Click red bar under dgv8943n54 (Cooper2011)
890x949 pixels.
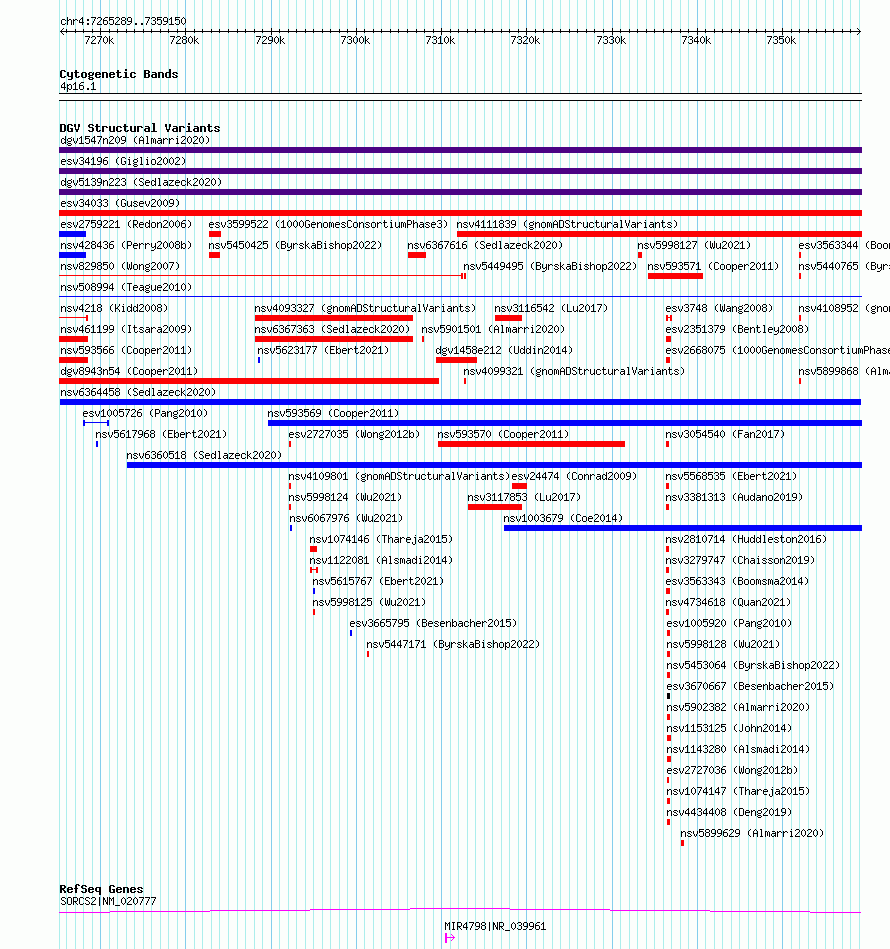click(249, 381)
